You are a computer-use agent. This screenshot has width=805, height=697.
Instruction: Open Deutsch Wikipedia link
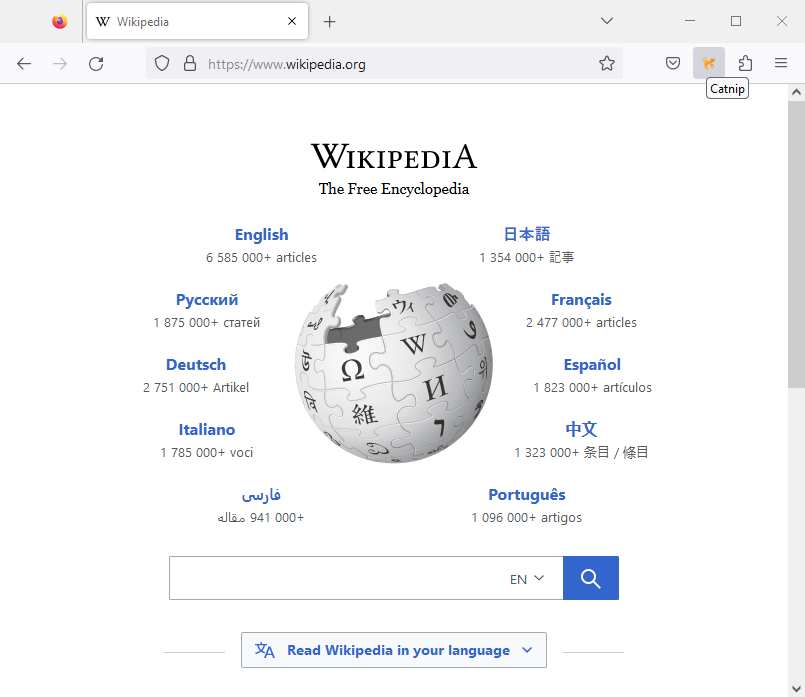pyautogui.click(x=196, y=364)
